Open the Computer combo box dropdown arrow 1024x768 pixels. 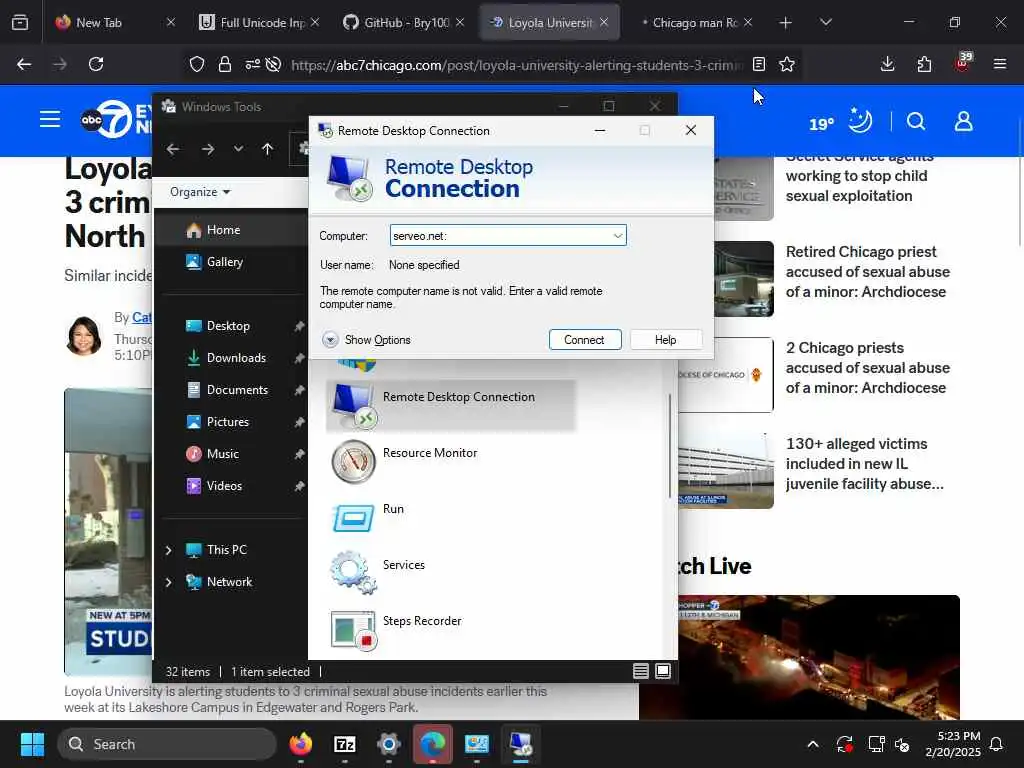pyautogui.click(x=617, y=236)
